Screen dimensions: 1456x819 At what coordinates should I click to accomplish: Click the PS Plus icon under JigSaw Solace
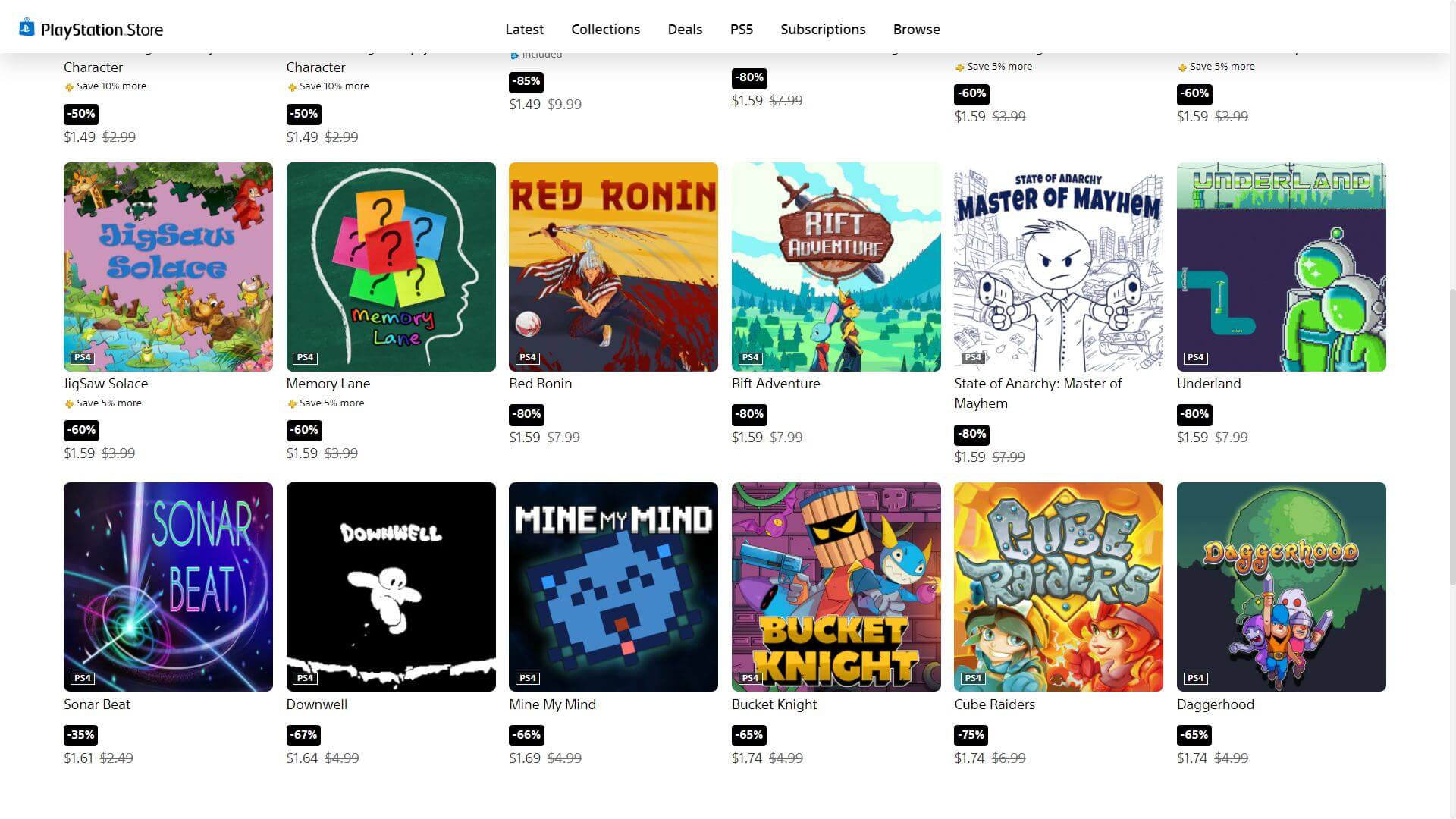pyautogui.click(x=69, y=404)
